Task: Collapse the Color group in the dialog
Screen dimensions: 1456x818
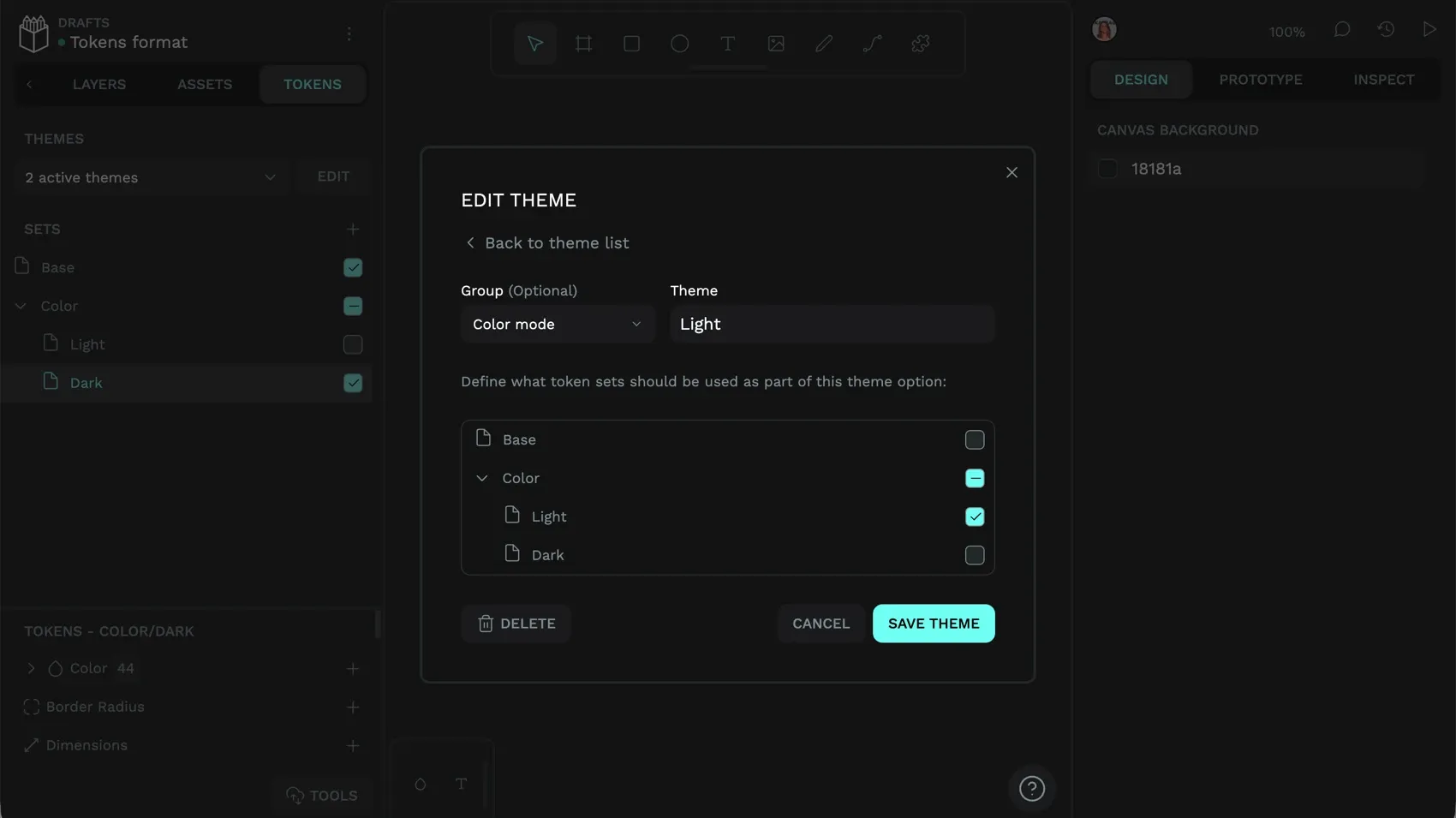Action: pyautogui.click(x=482, y=478)
